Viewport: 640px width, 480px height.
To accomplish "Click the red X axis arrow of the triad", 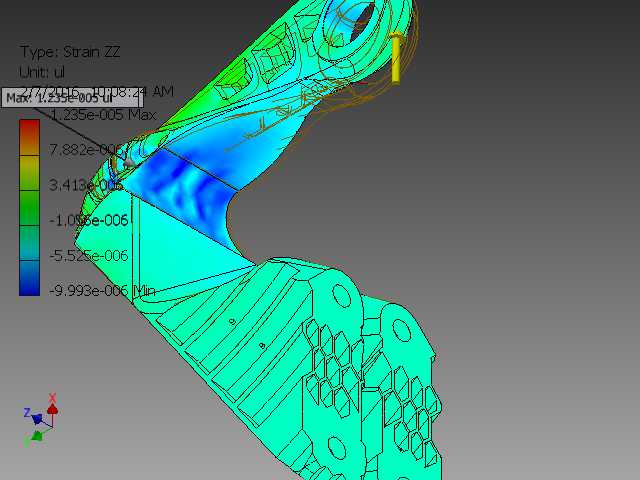I will pos(52,409).
